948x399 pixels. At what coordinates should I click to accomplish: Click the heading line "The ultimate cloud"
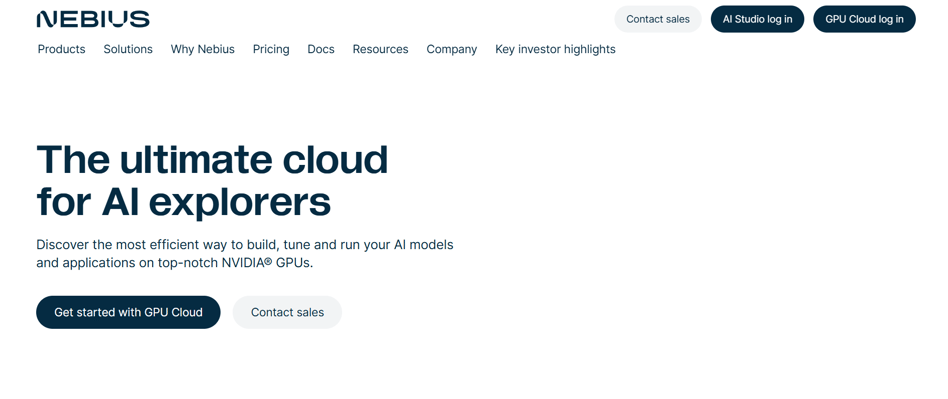click(x=212, y=160)
